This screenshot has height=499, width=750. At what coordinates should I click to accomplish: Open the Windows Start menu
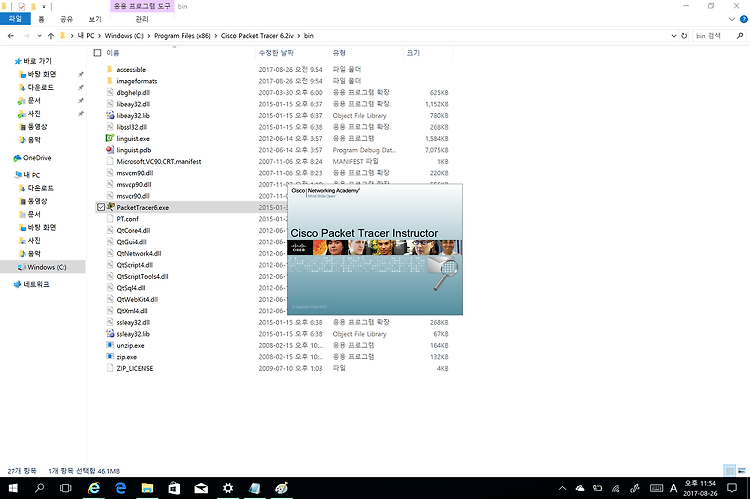click(x=13, y=488)
